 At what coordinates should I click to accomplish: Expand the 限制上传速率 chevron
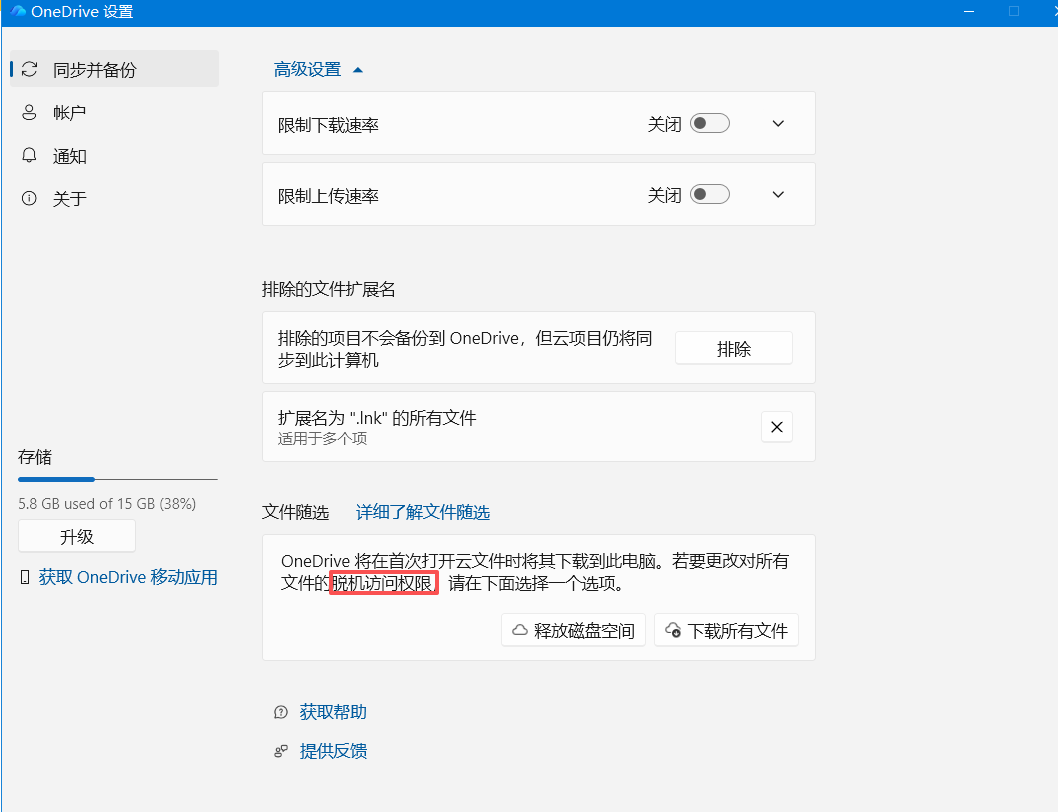click(x=778, y=194)
